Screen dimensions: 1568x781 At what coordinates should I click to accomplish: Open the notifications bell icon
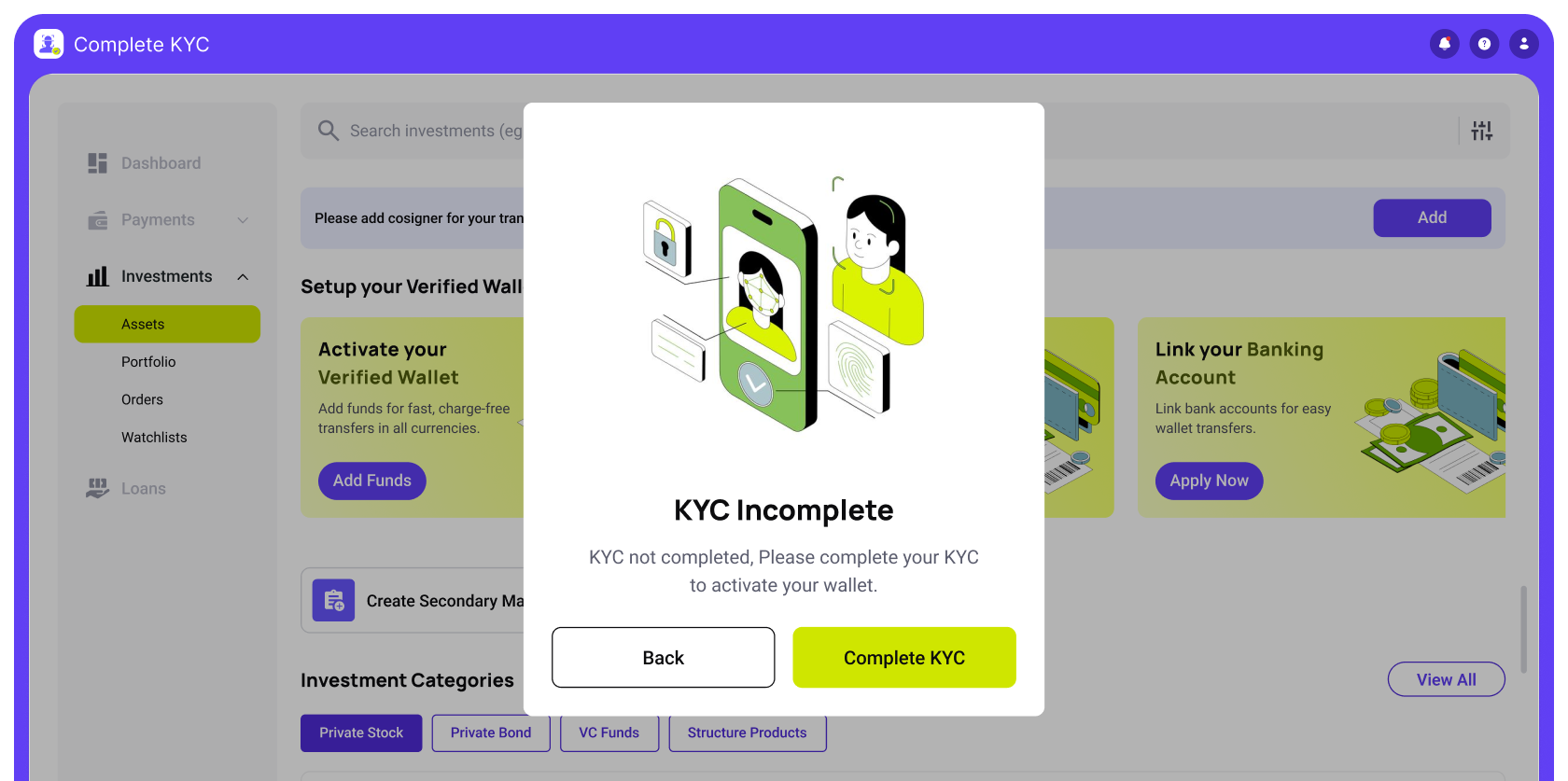point(1445,44)
